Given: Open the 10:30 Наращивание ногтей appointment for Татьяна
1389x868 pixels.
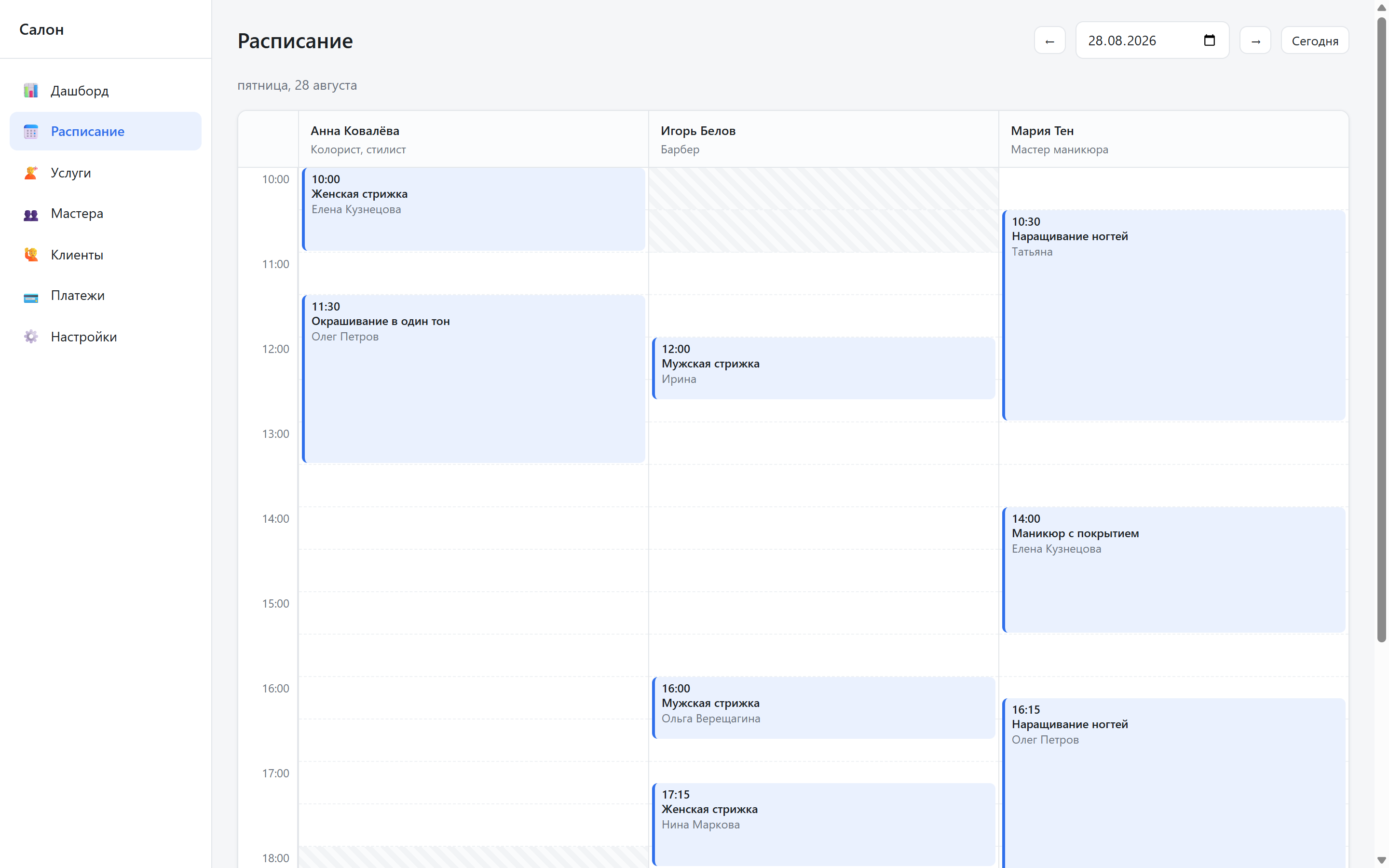Looking at the screenshot, I should (1174, 315).
